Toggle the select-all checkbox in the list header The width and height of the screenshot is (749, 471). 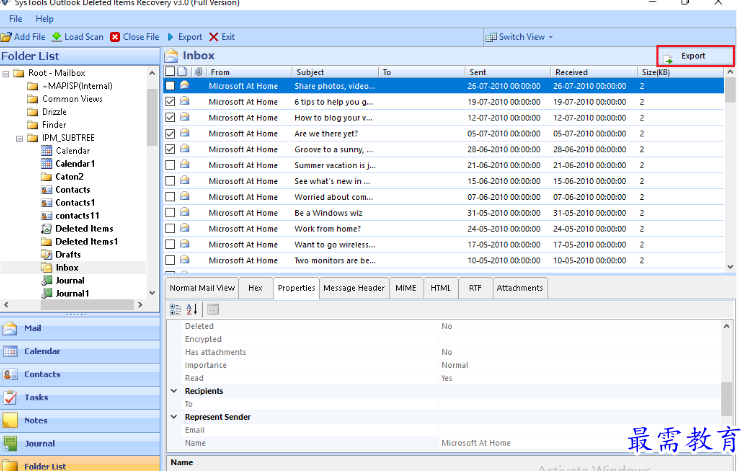(x=170, y=72)
